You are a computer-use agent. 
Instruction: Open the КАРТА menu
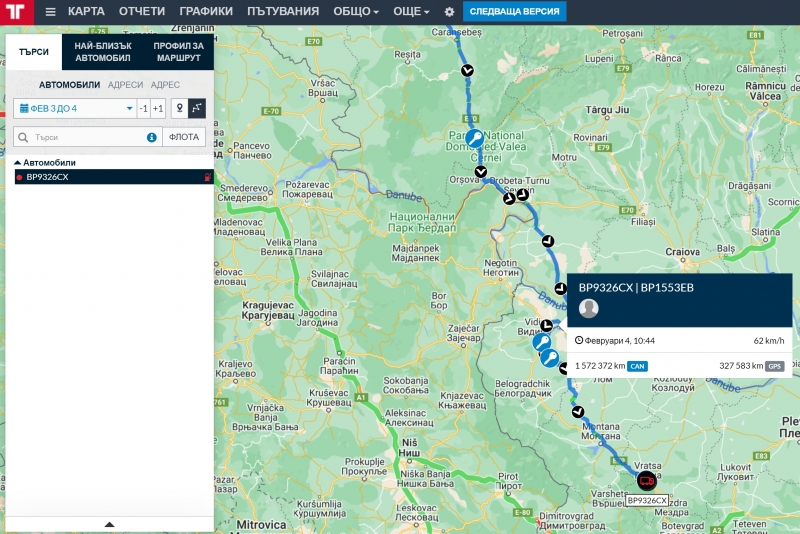(x=86, y=11)
